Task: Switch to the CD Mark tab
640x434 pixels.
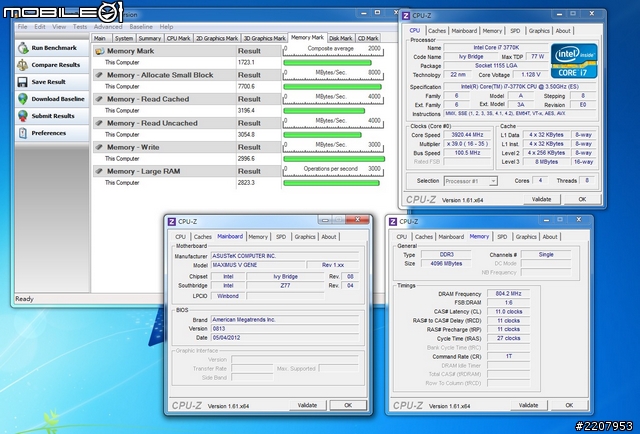Action: (x=368, y=38)
